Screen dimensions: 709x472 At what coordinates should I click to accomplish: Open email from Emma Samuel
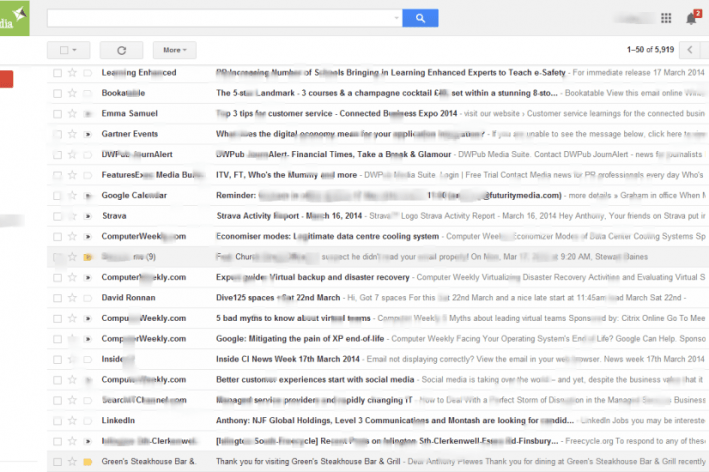(378, 113)
